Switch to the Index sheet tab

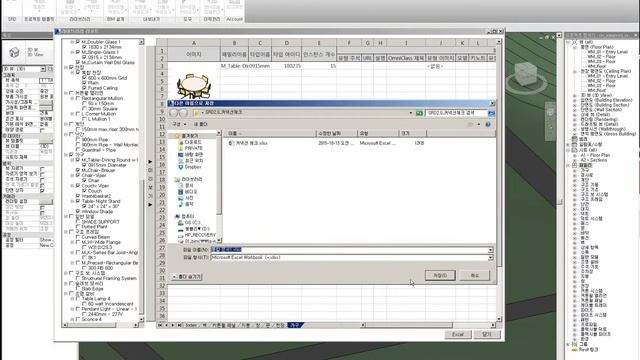[x=191, y=325]
